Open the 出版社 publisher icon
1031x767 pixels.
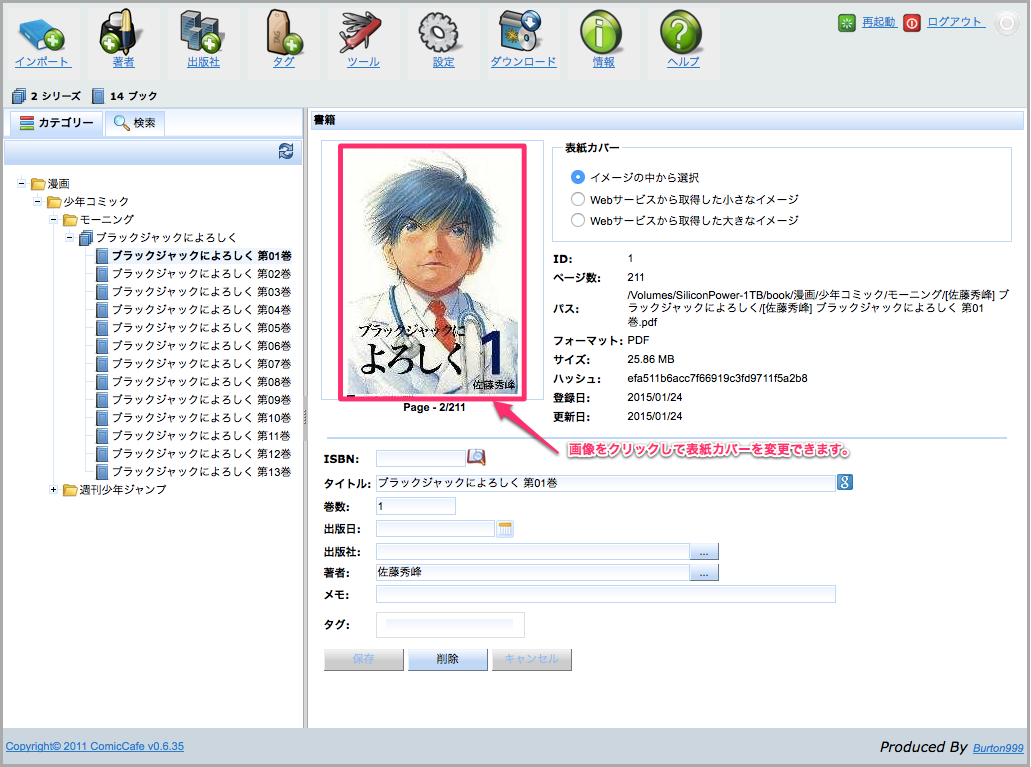tap(201, 32)
